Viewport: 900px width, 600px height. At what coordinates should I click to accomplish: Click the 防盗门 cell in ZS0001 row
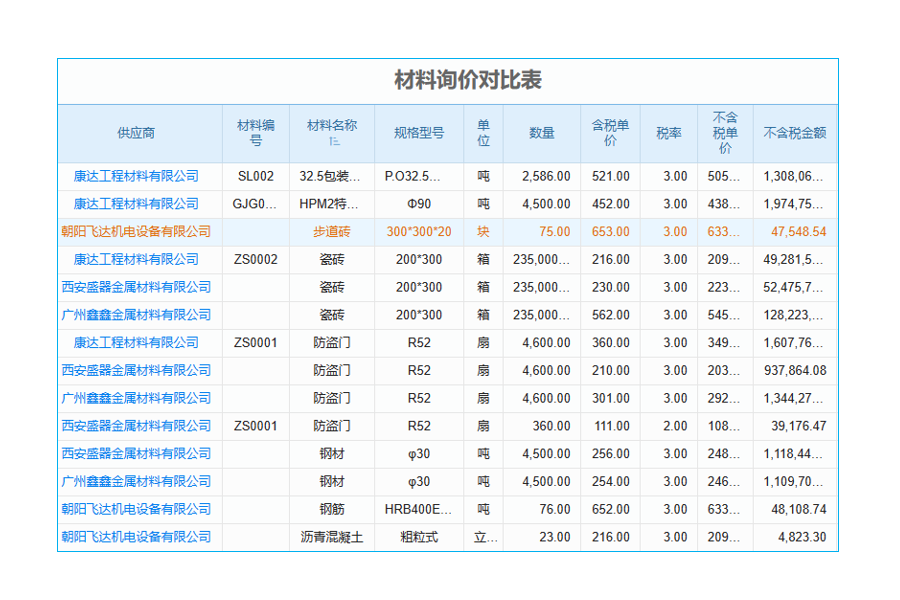pyautogui.click(x=332, y=343)
